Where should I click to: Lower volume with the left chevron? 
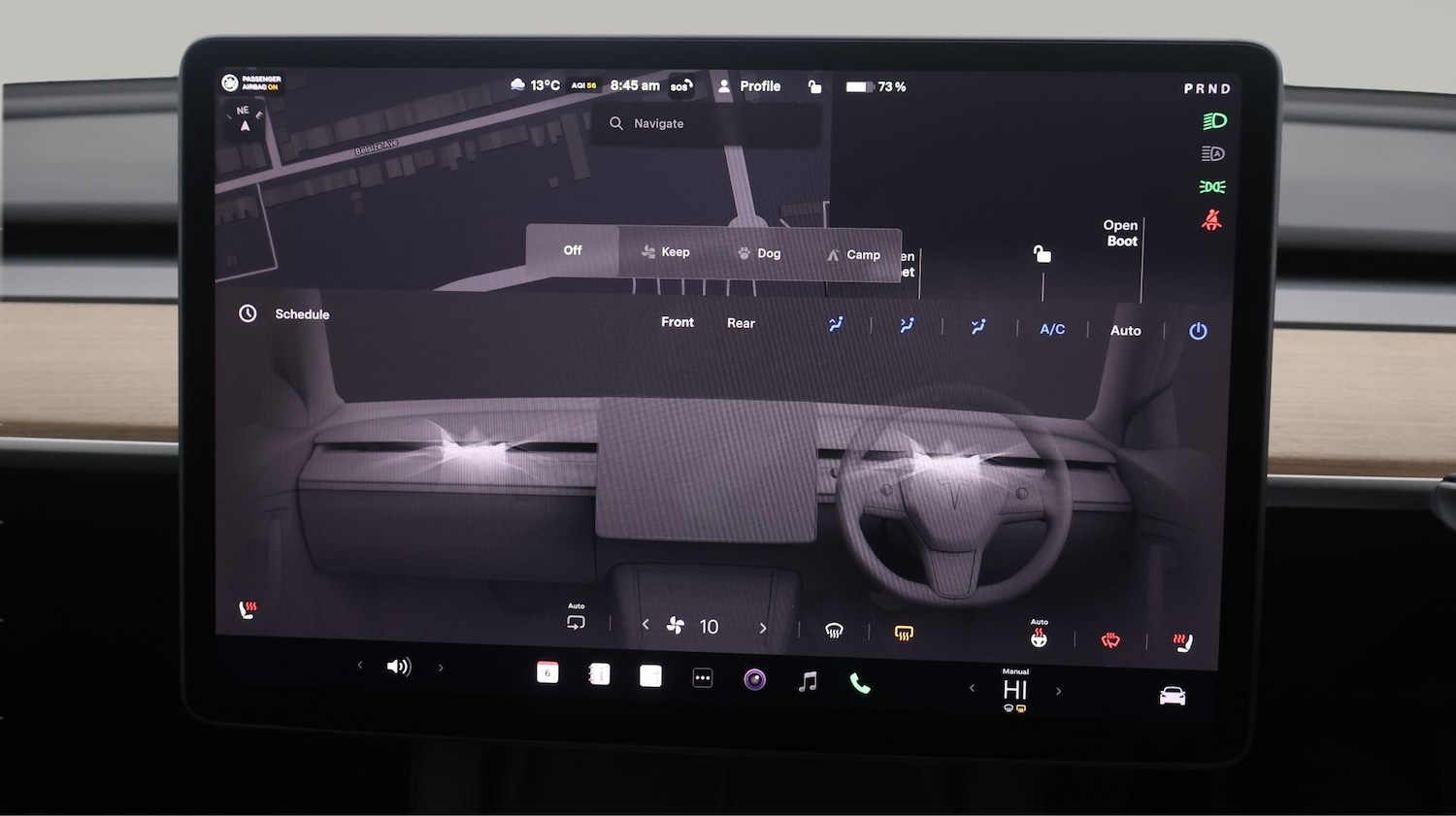click(x=359, y=666)
